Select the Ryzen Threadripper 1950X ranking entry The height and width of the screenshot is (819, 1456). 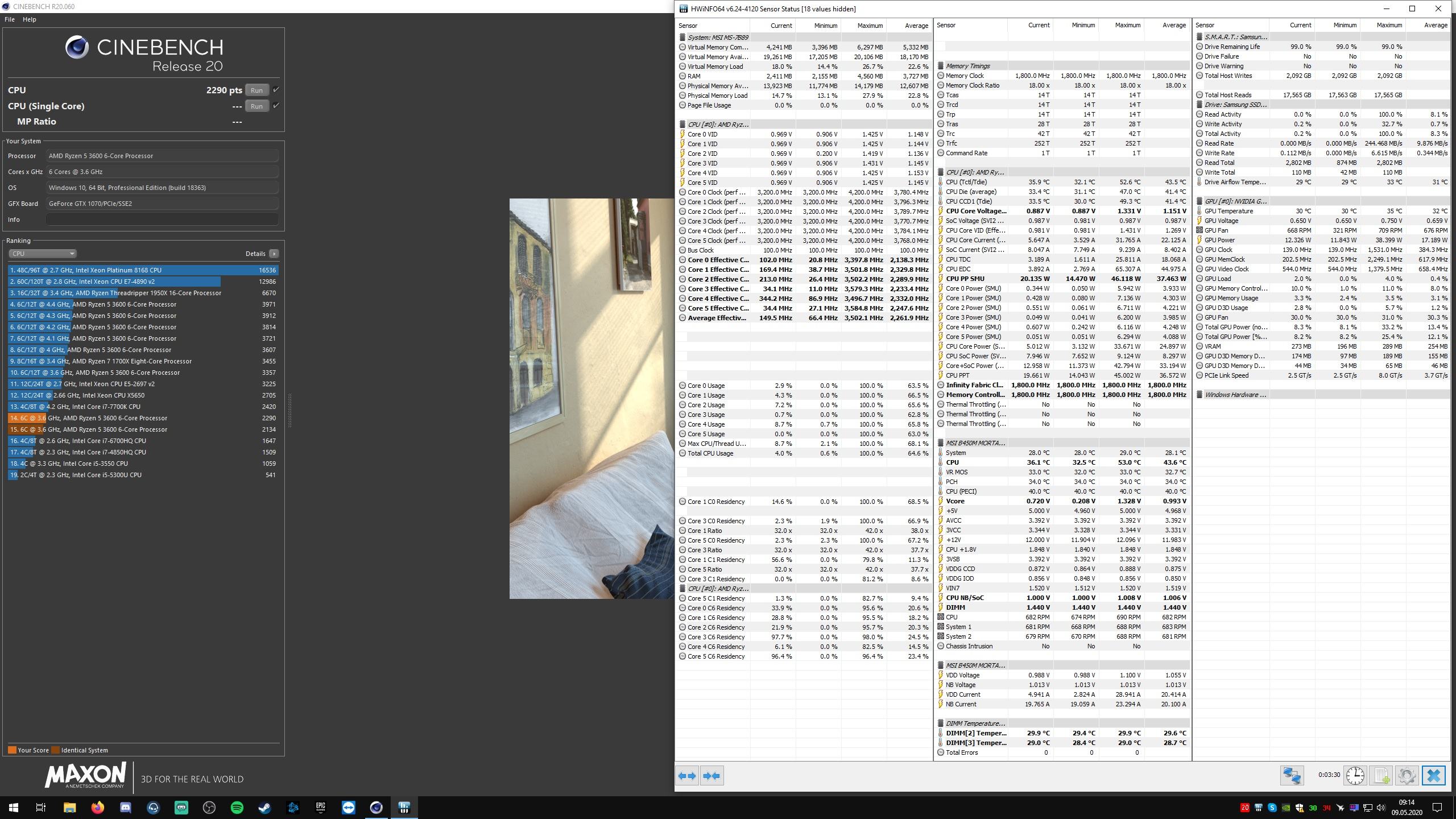(x=143, y=293)
